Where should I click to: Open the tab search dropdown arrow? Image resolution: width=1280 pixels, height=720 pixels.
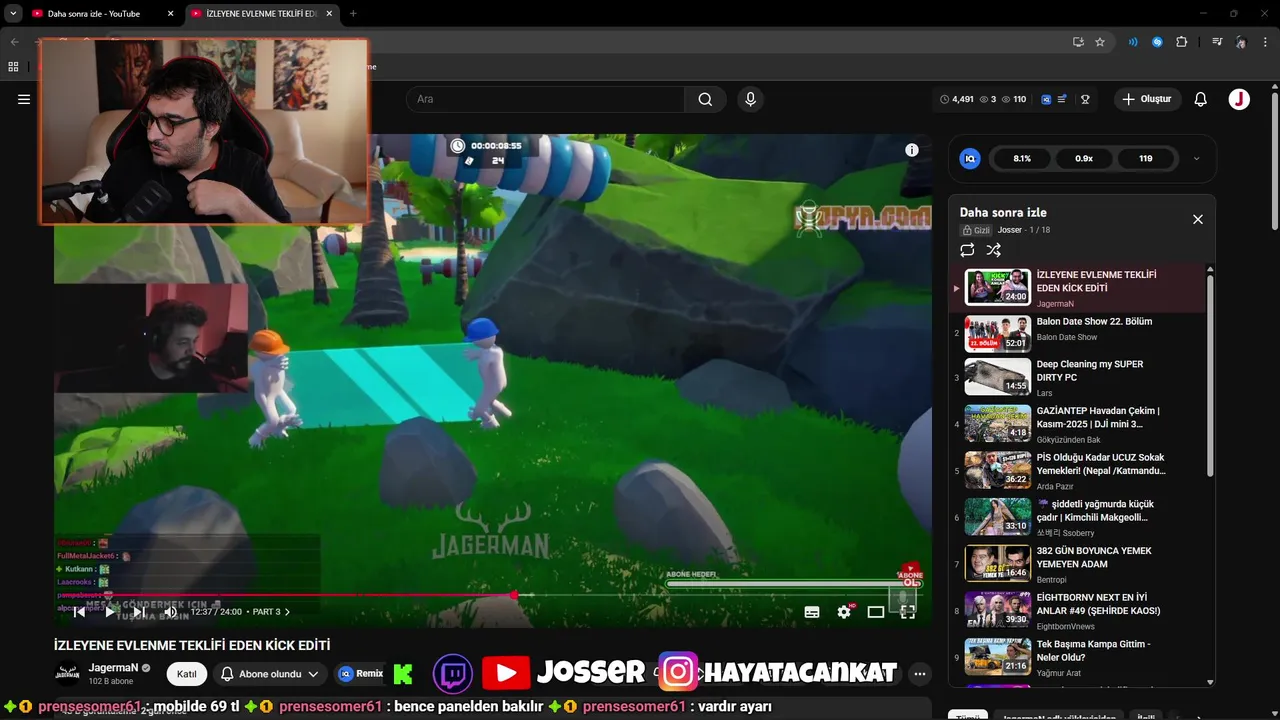click(x=13, y=14)
